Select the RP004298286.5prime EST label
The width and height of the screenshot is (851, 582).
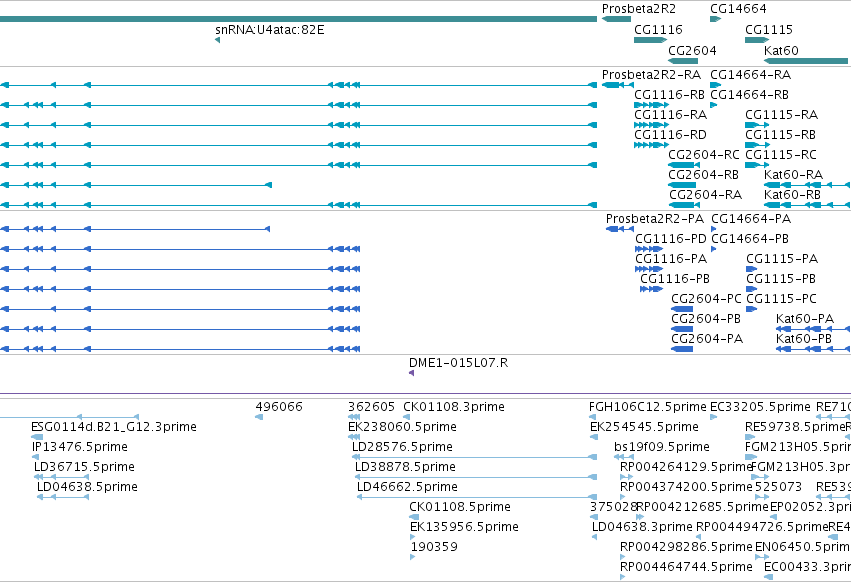[686, 548]
